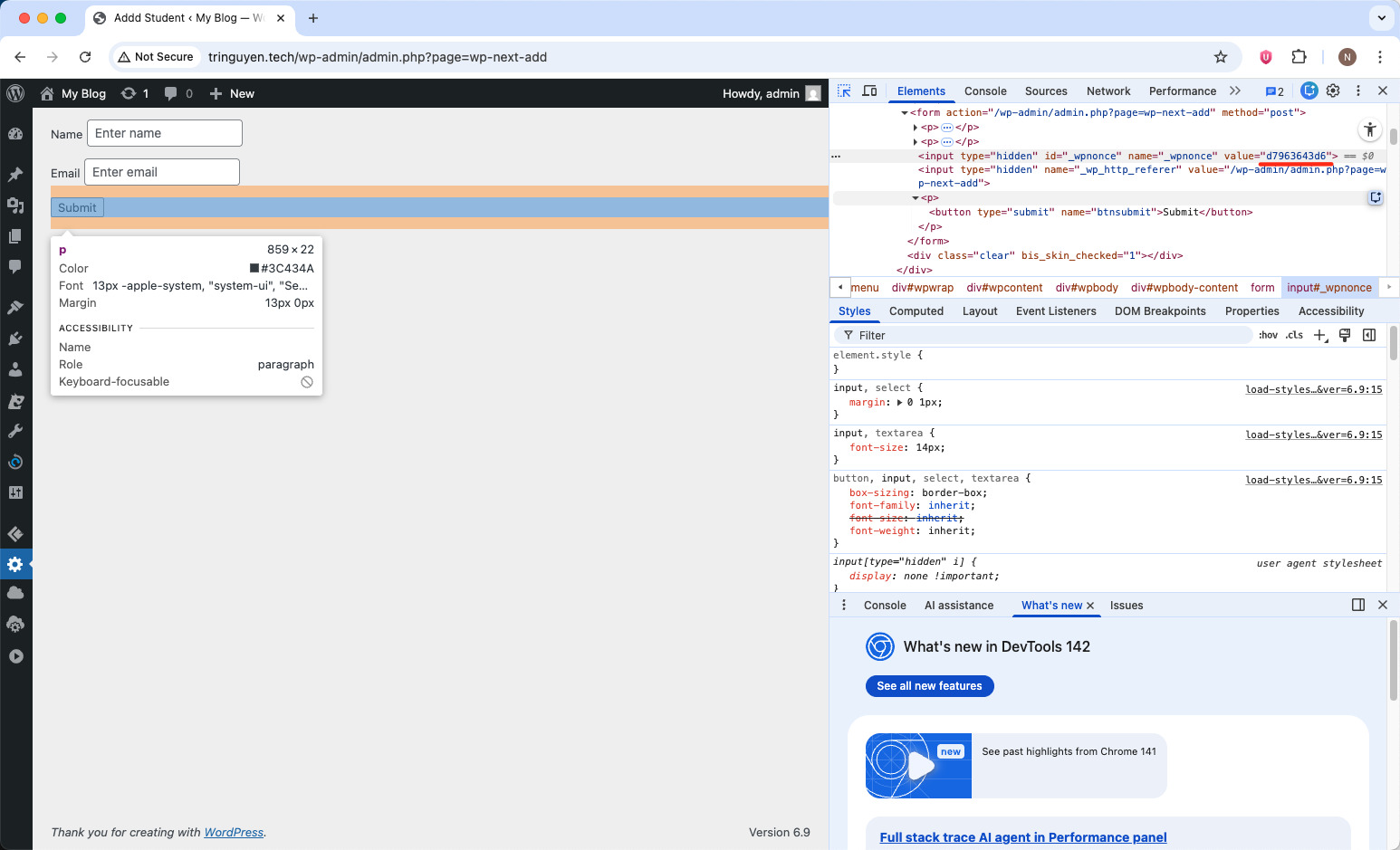Screen dimensions: 1400x850
Task: Click the WordPress logo in the admin bar
Action: point(15,93)
